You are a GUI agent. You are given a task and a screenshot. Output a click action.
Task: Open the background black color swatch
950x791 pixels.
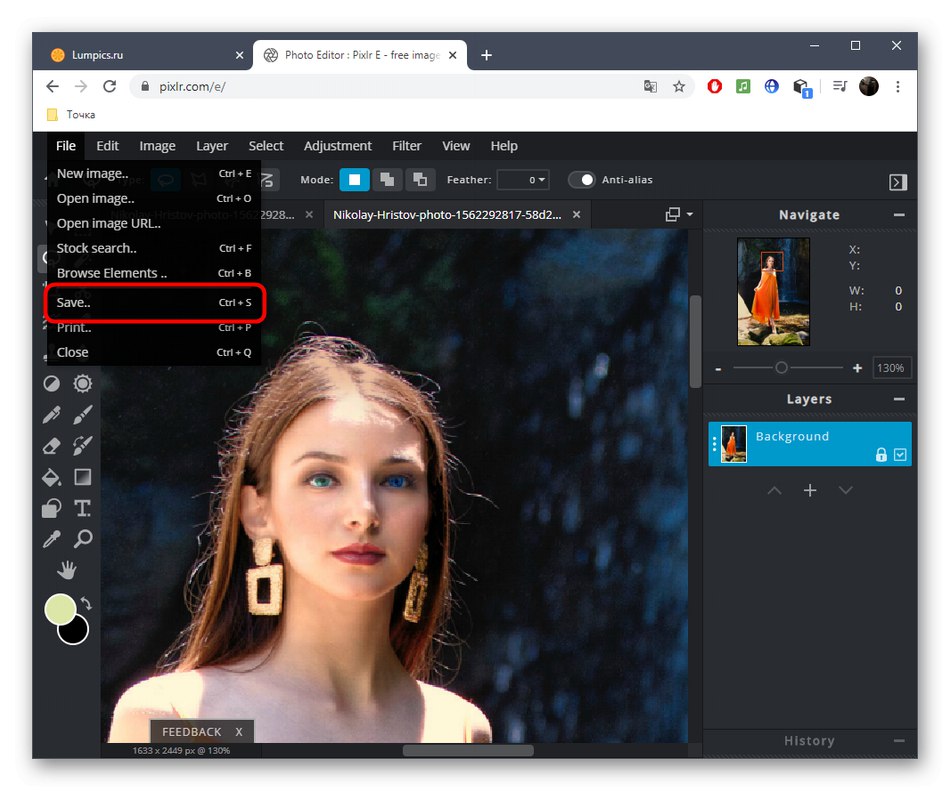[x=75, y=632]
